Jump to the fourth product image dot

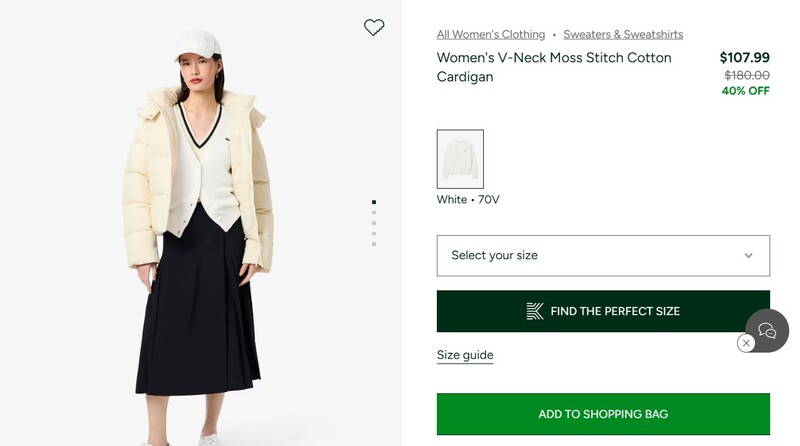(374, 233)
